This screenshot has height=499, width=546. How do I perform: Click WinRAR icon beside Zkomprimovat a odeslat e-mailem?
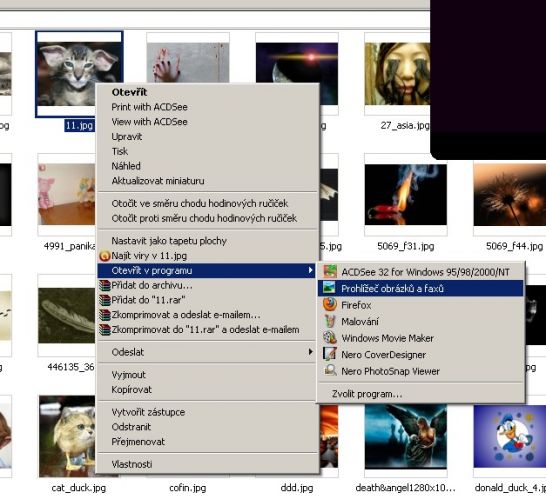104,315
